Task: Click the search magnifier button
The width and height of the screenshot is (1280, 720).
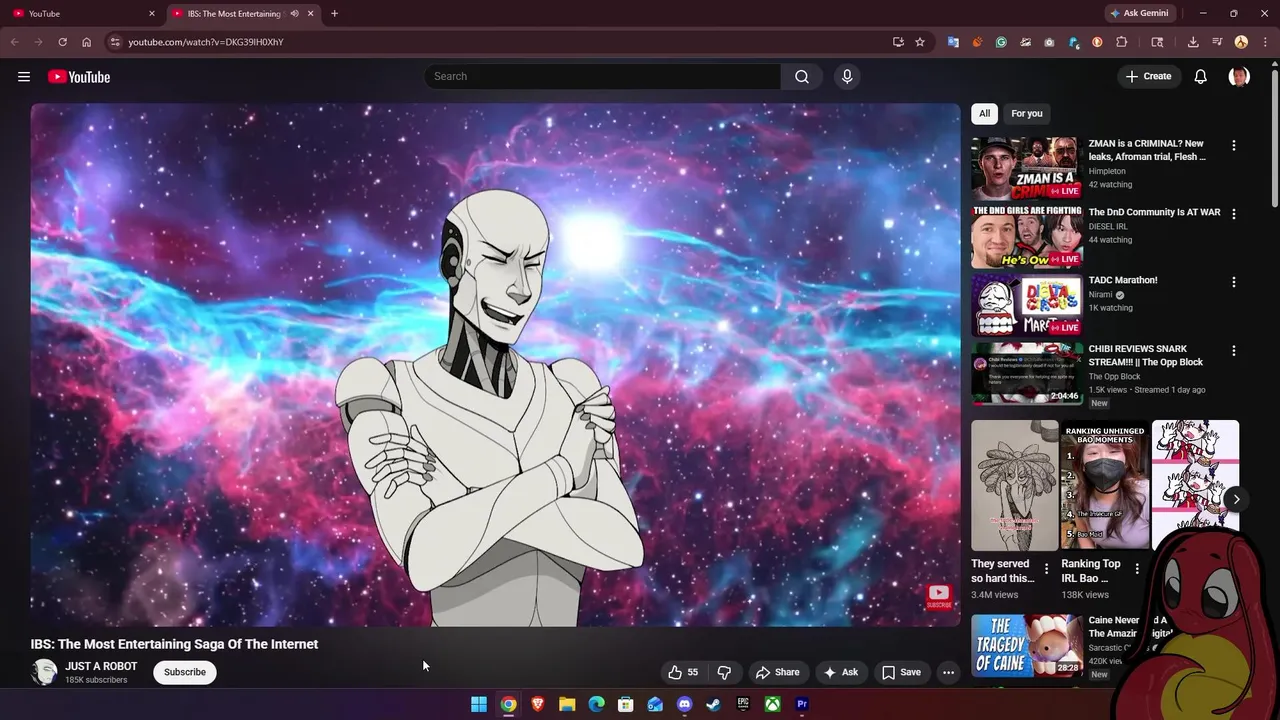Action: [802, 77]
